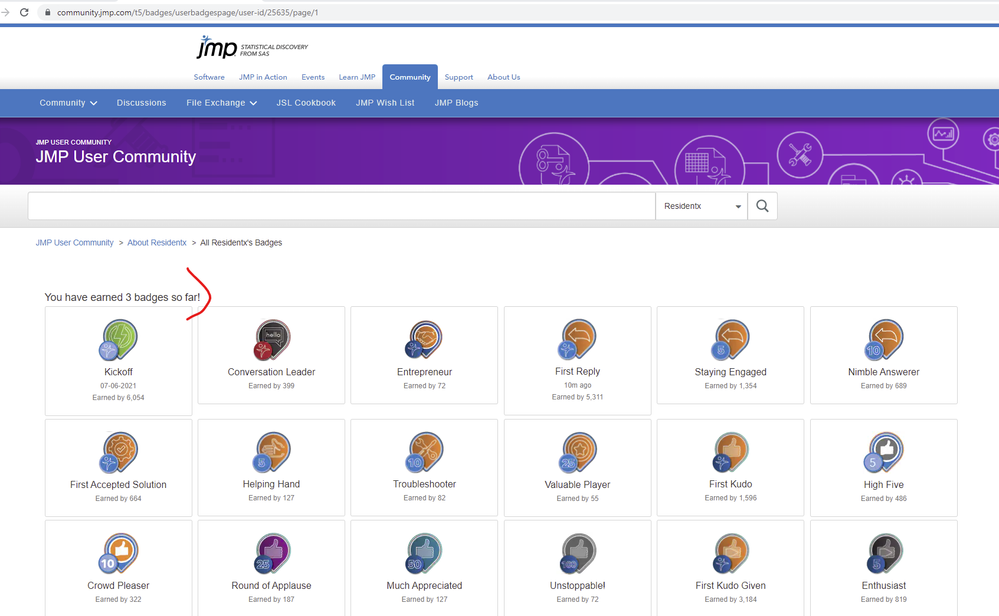Click About Residentx breadcrumb link
This screenshot has height=616, width=999.
(x=157, y=243)
